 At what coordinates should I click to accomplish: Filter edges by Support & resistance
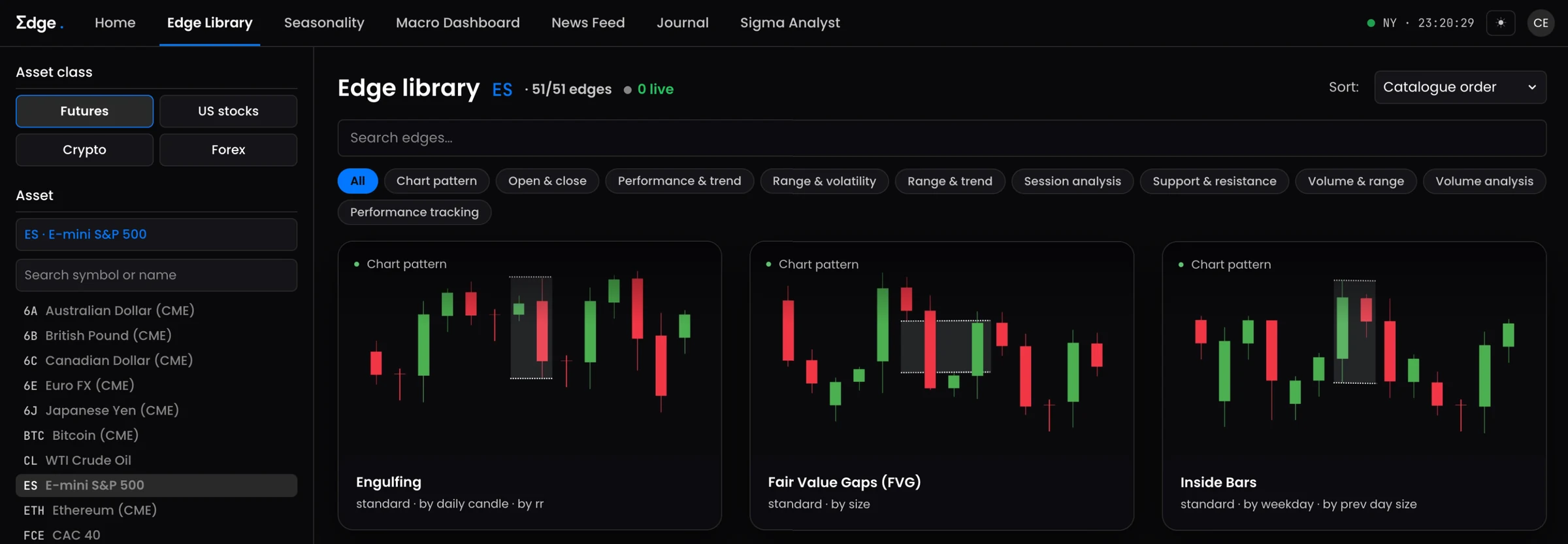(x=1215, y=181)
